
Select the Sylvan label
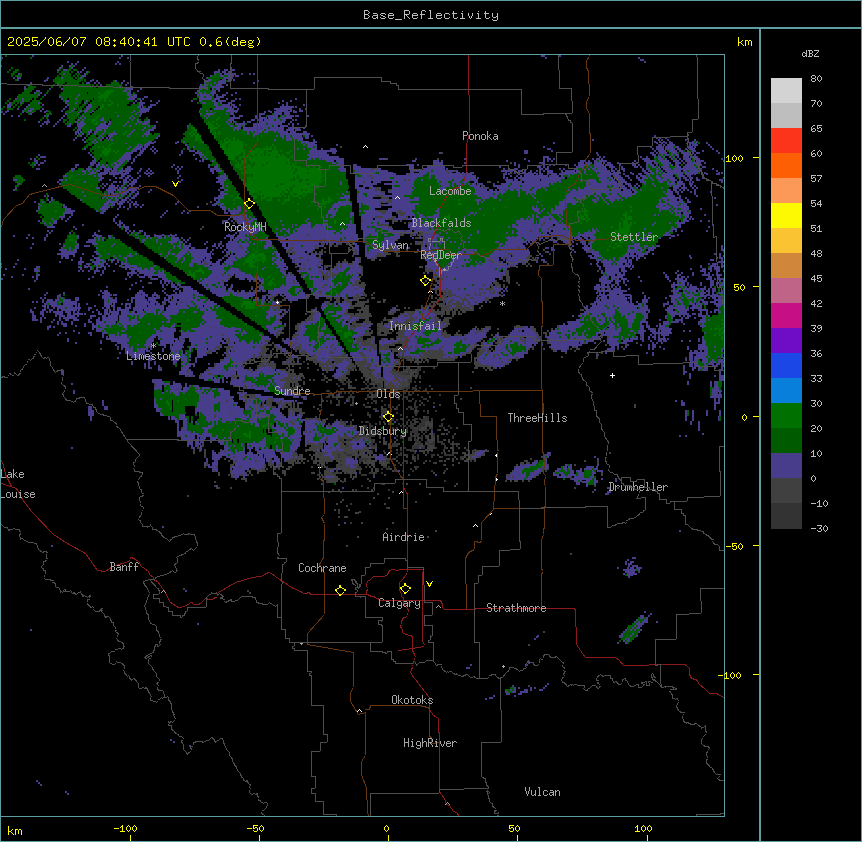[x=390, y=245]
